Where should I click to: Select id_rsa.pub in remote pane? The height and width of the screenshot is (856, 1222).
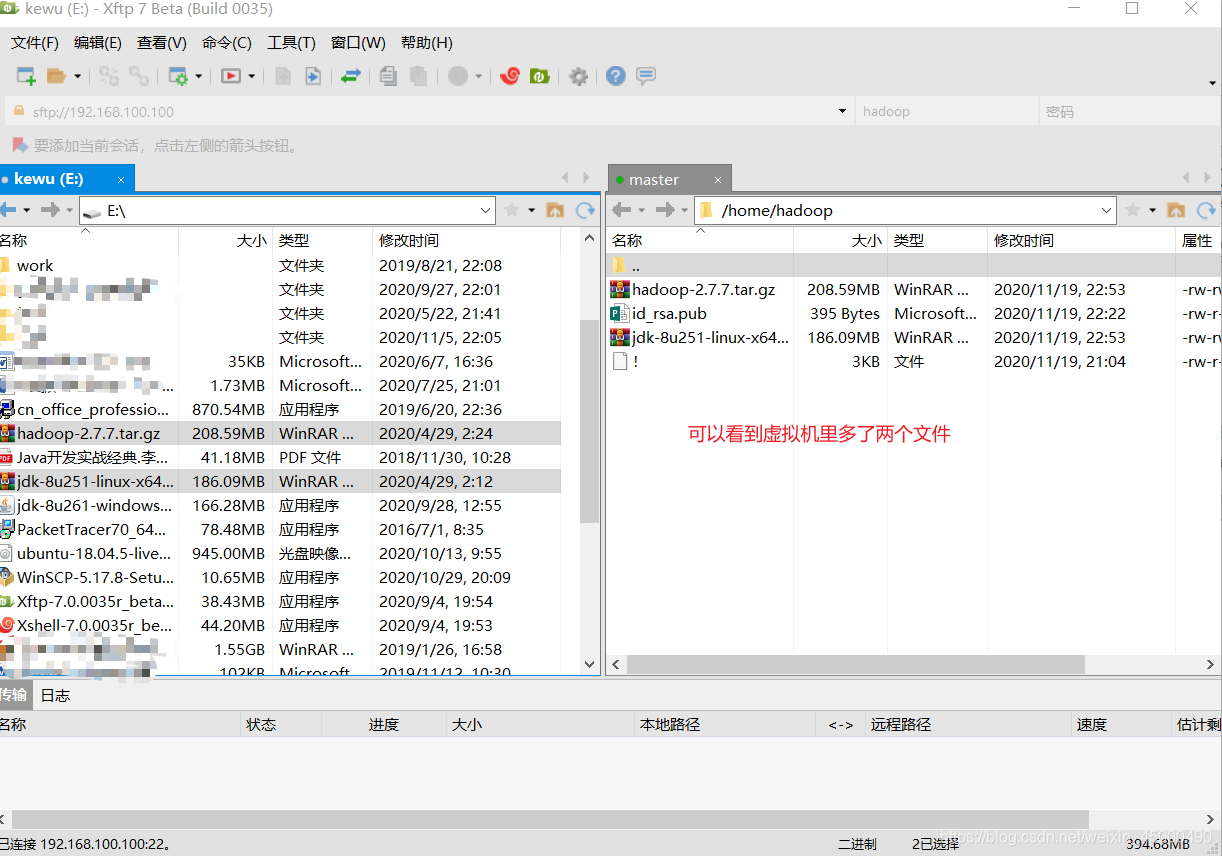click(x=914, y=313)
